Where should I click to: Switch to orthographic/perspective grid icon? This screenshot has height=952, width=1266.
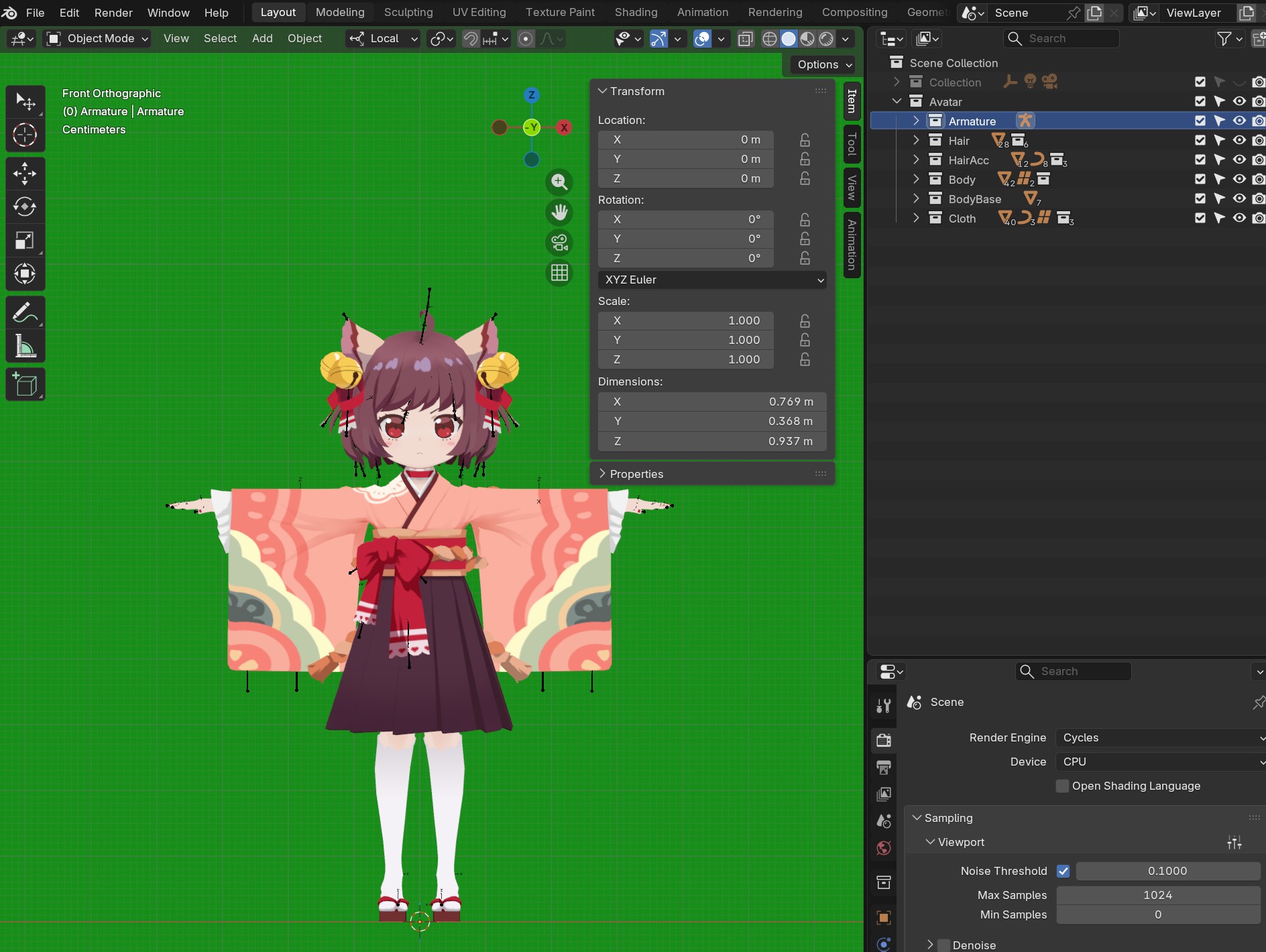pos(559,273)
